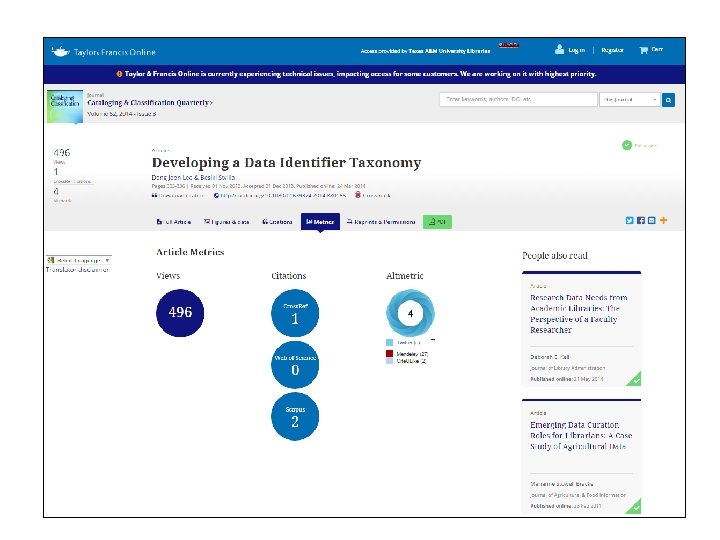Click author name Besiki Stvilia
Viewport: 720px width, 540px height.
click(218, 177)
